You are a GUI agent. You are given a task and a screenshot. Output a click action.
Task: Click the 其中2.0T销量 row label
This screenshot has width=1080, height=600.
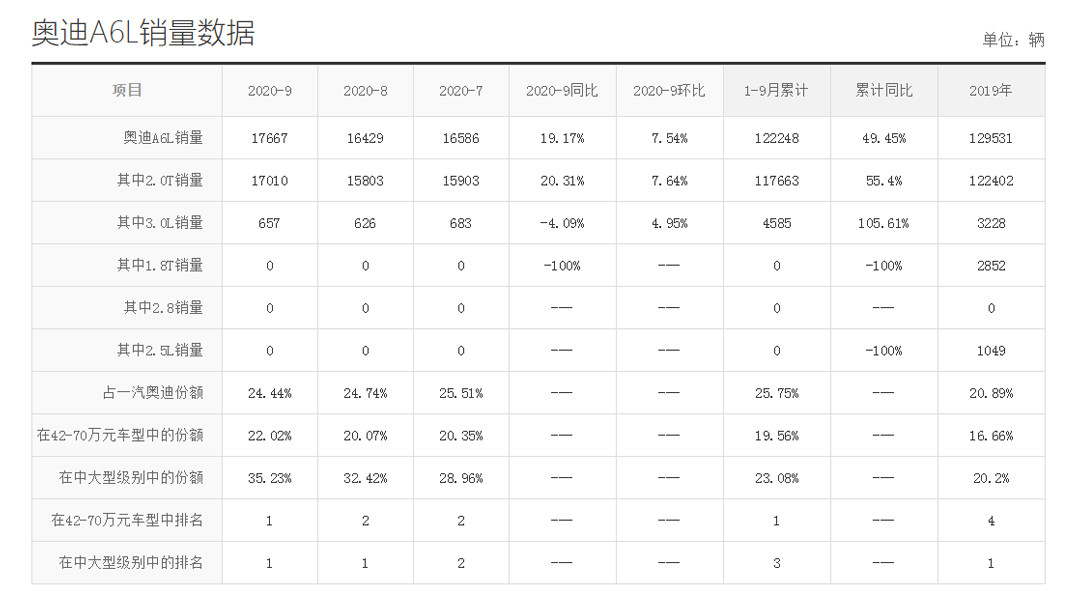tap(159, 181)
